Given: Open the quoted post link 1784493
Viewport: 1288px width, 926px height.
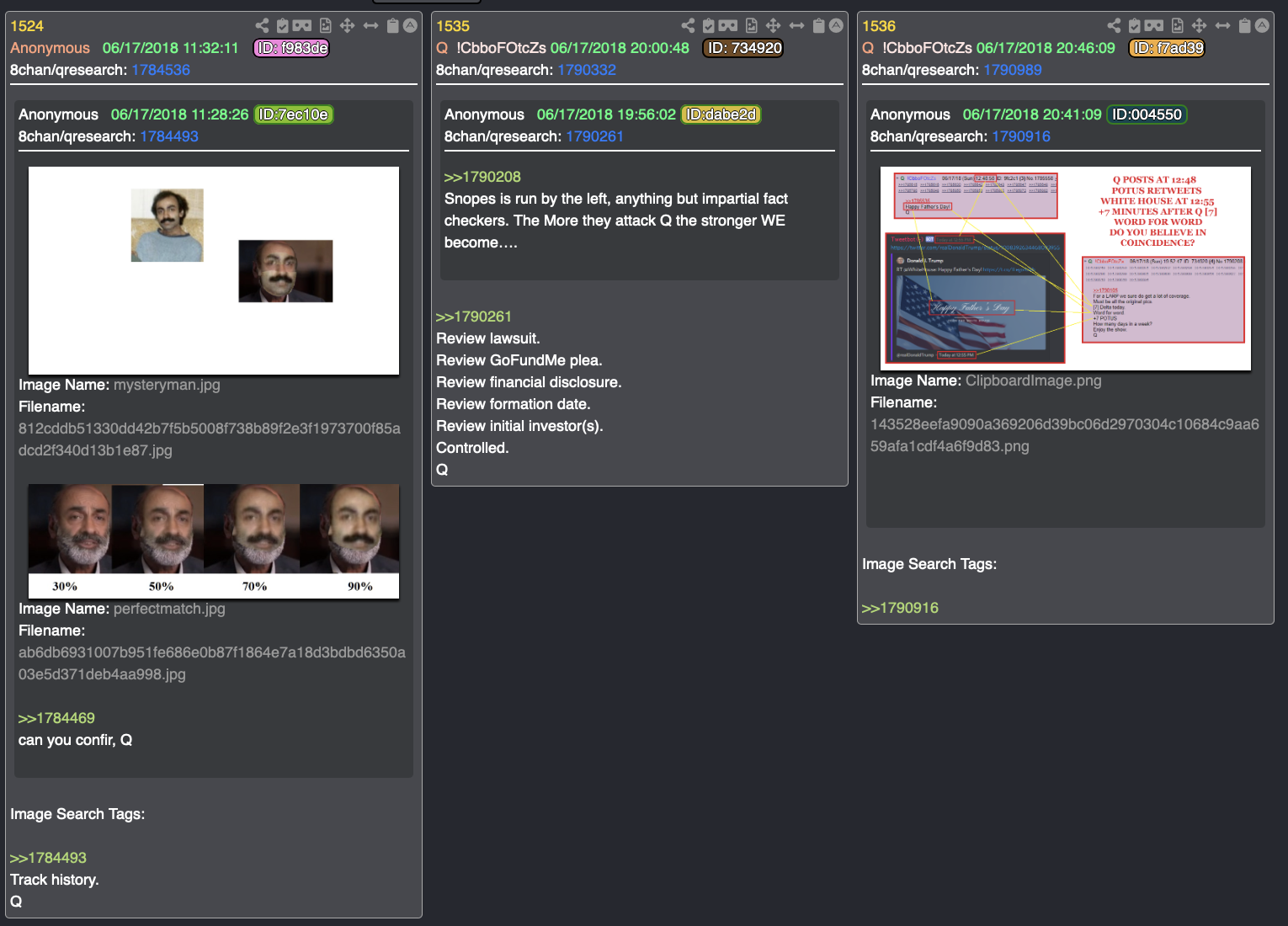Looking at the screenshot, I should [169, 136].
